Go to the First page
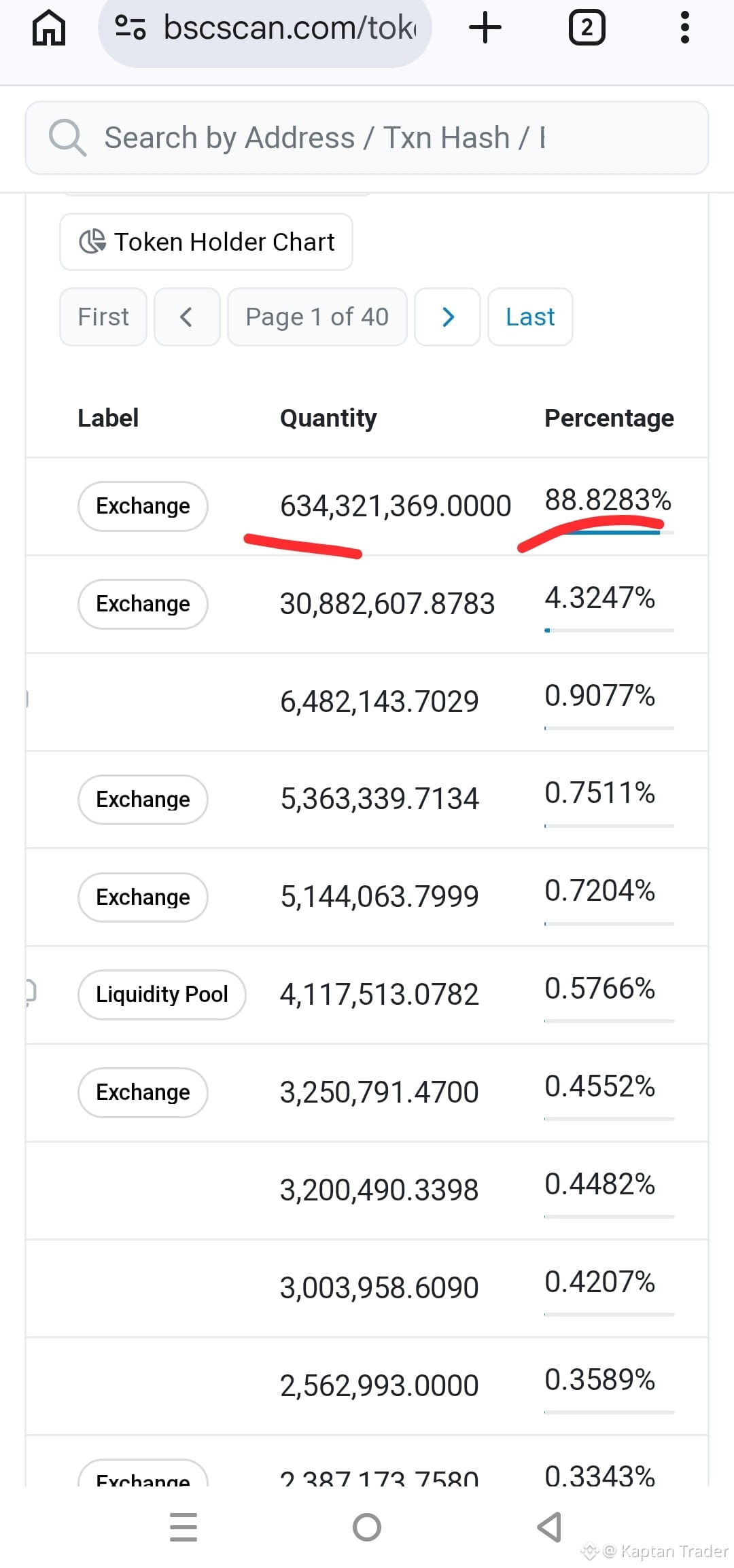This screenshot has height=1568, width=734. (103, 317)
